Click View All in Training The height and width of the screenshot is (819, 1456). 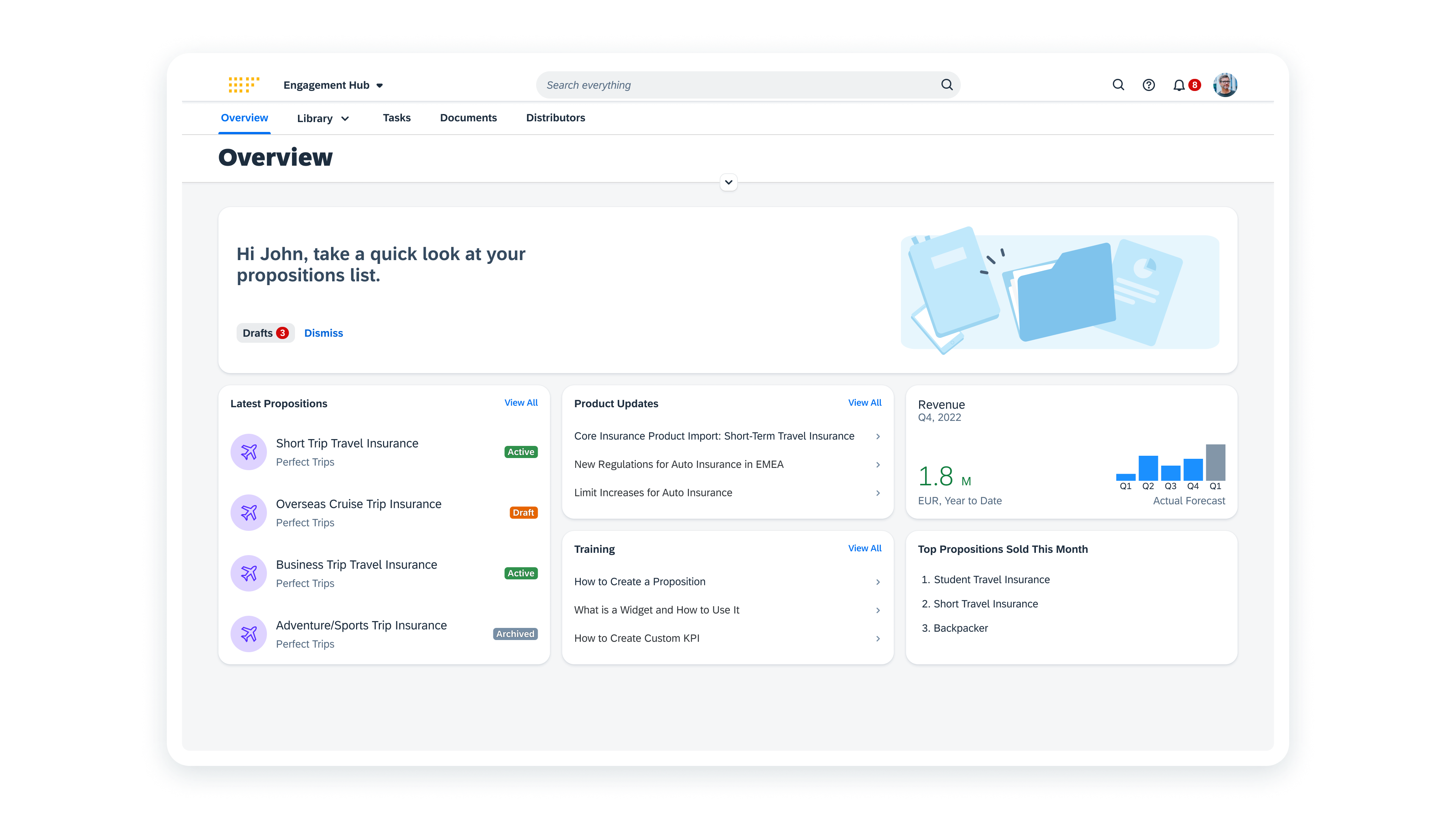tap(864, 548)
